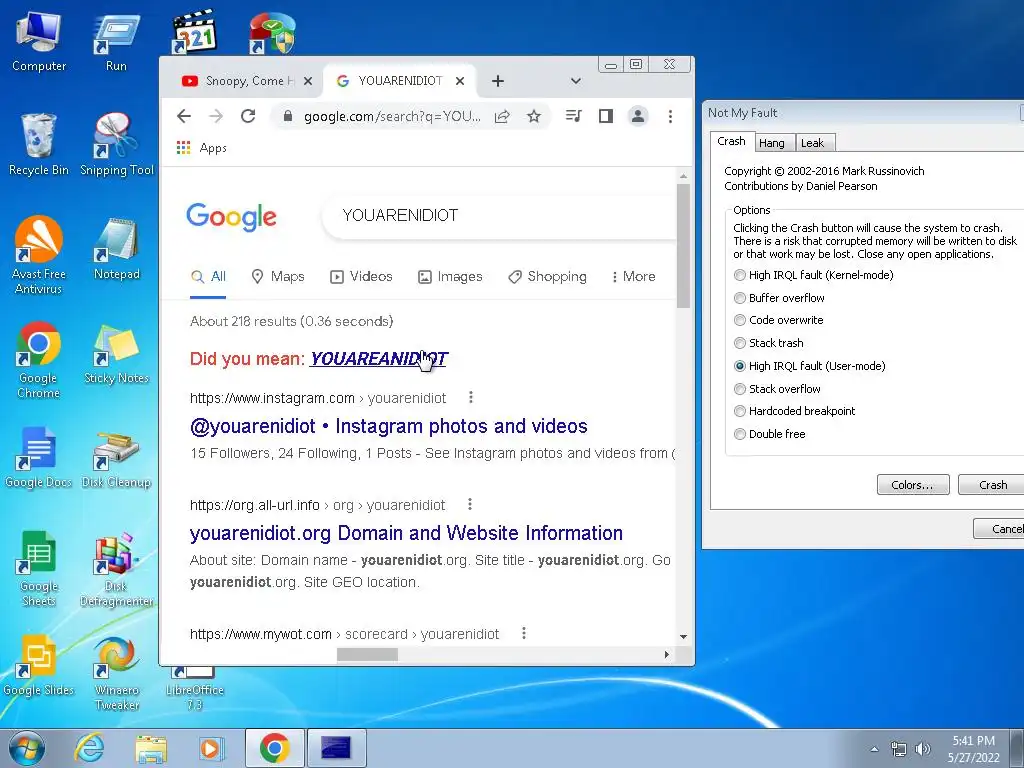This screenshot has width=1024, height=768.
Task: Filter Google results by Maps
Action: coord(278,277)
